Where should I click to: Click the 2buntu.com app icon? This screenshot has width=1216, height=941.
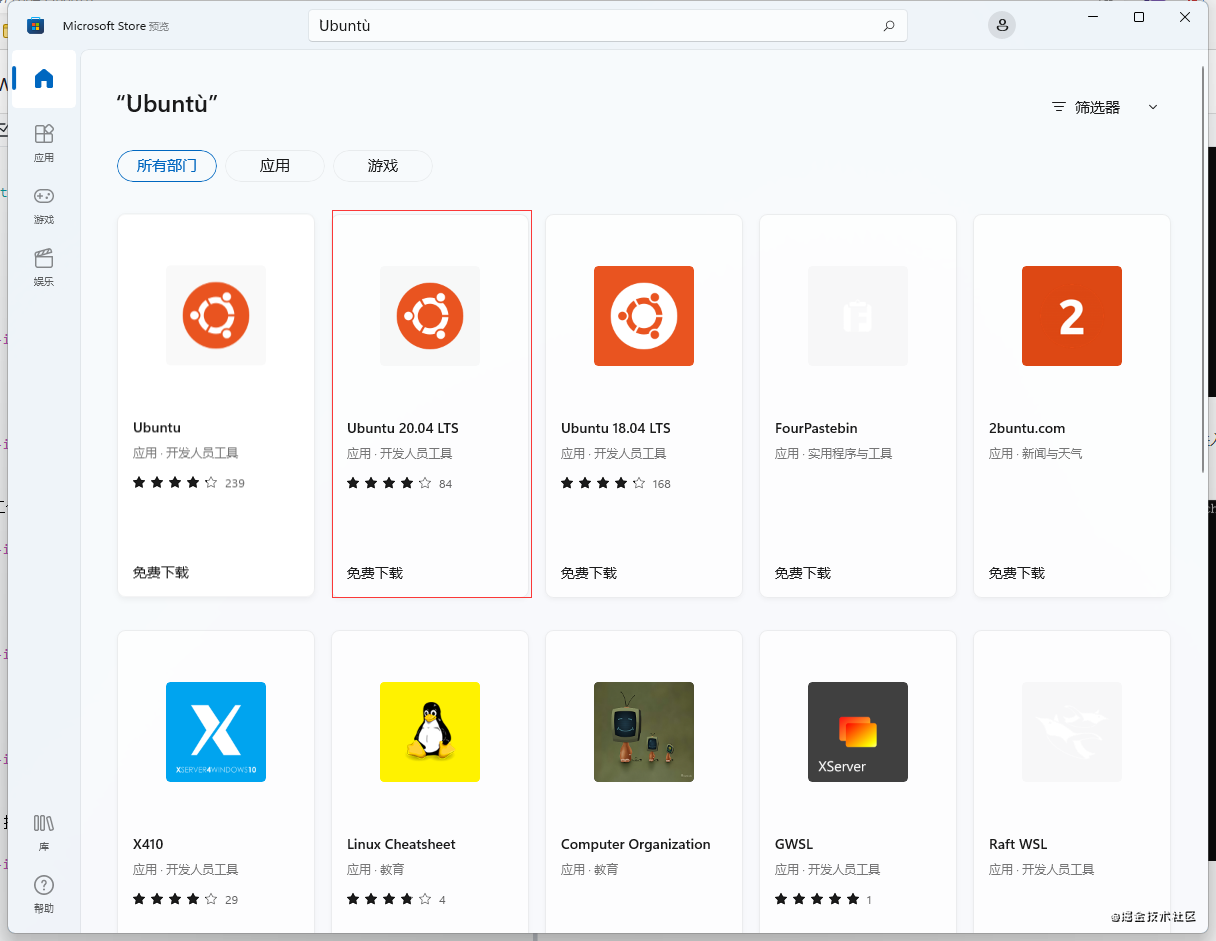tap(1072, 316)
